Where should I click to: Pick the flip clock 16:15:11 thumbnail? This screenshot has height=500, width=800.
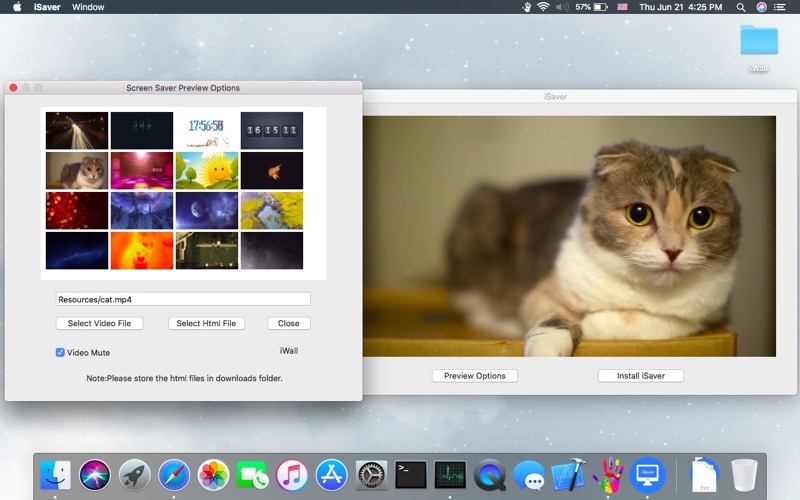point(271,130)
